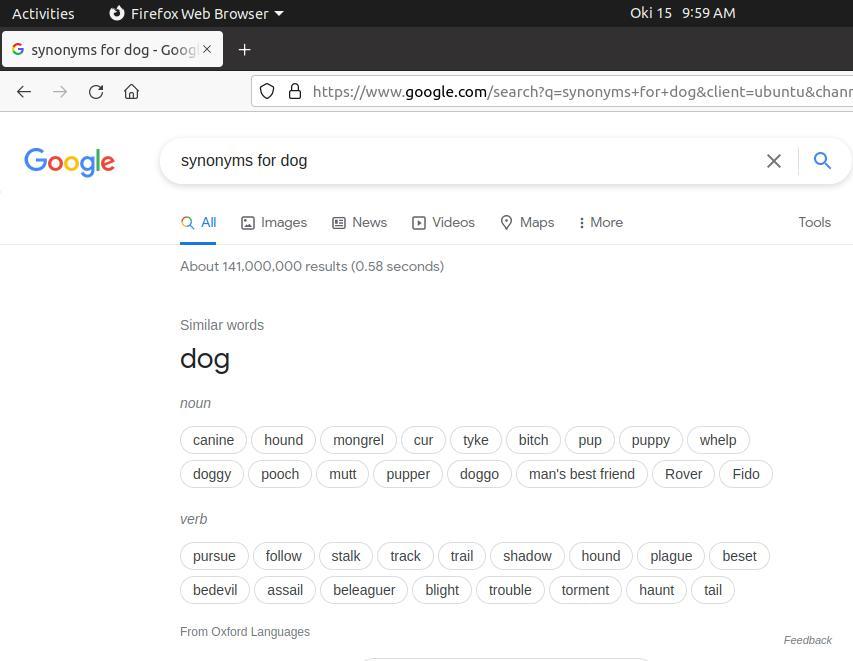Clear the search box with X
The image size is (853, 661).
pos(774,161)
